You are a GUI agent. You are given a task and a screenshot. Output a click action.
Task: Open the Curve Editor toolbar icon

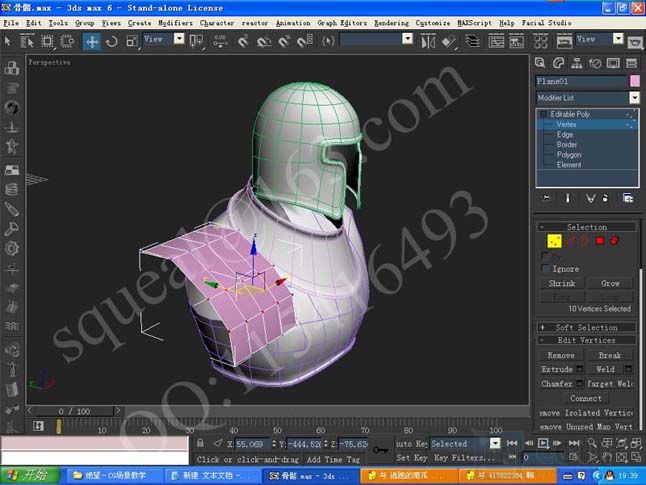496,41
